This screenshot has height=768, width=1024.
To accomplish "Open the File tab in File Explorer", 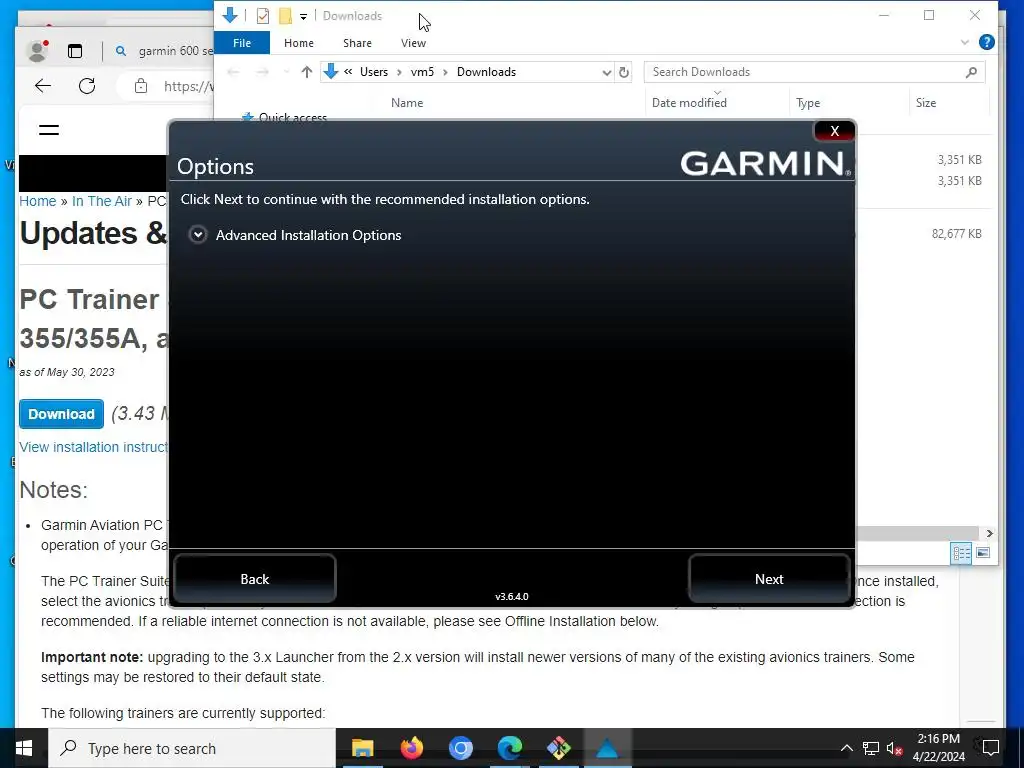I will pos(242,42).
